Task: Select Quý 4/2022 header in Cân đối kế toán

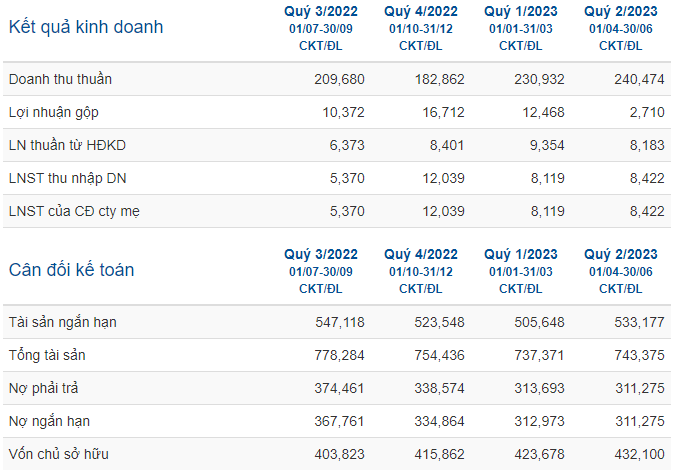Action: pos(421,255)
